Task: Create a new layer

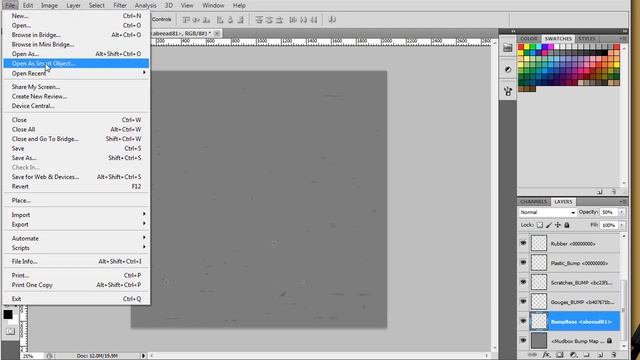Action: click(600, 355)
